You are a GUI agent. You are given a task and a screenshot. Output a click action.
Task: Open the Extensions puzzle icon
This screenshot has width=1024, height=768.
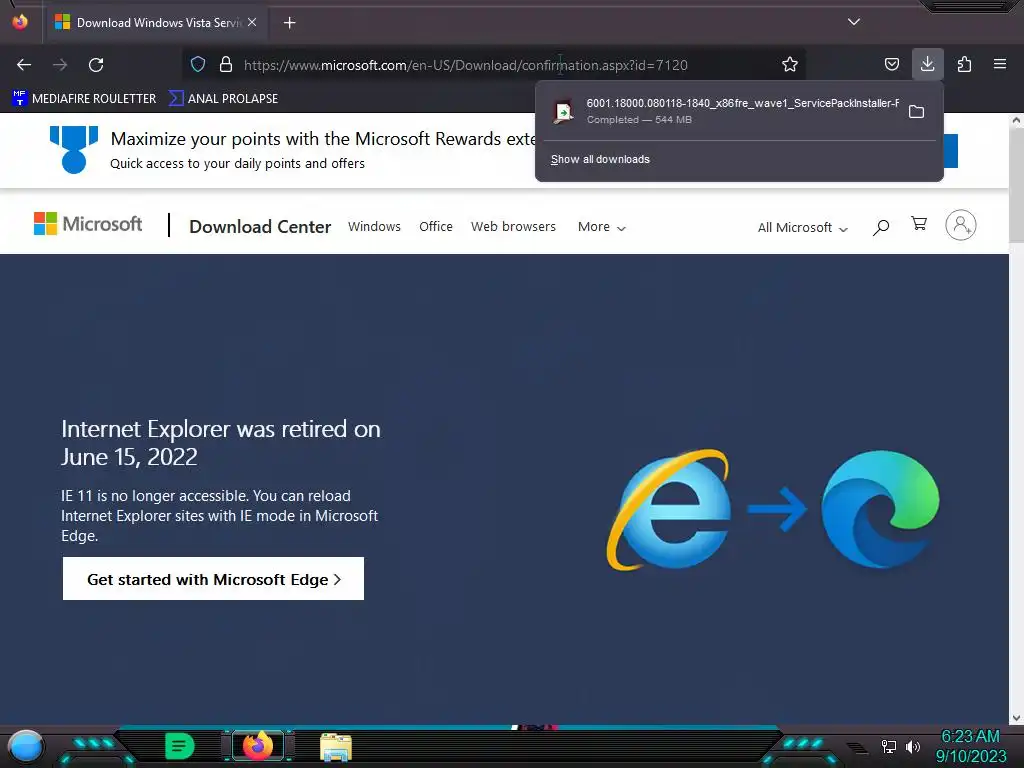(x=964, y=64)
